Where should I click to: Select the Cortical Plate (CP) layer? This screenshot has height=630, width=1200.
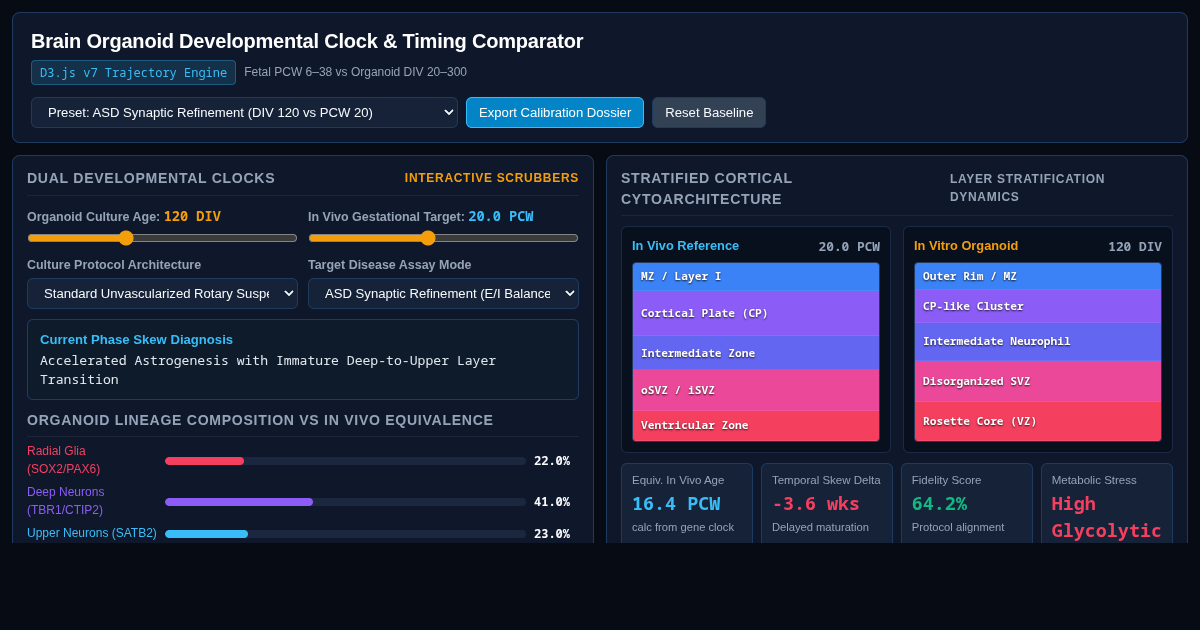756,313
